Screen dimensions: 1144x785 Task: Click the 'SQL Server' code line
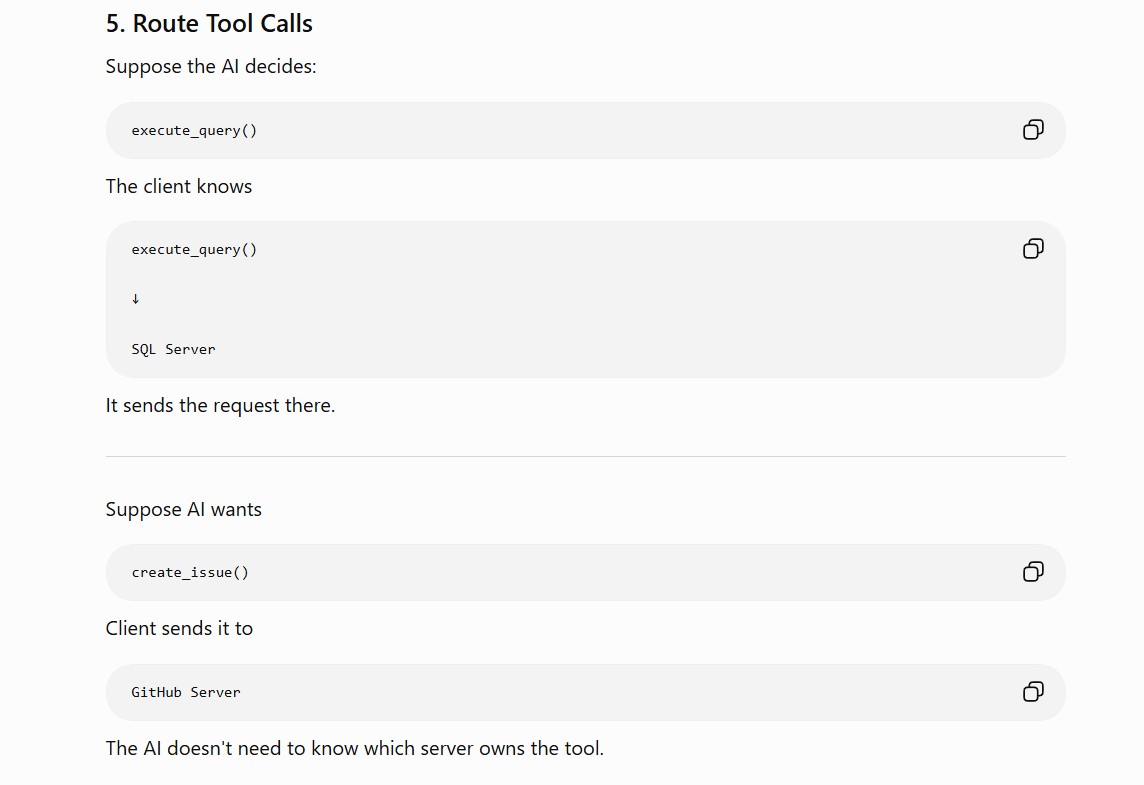pos(173,349)
